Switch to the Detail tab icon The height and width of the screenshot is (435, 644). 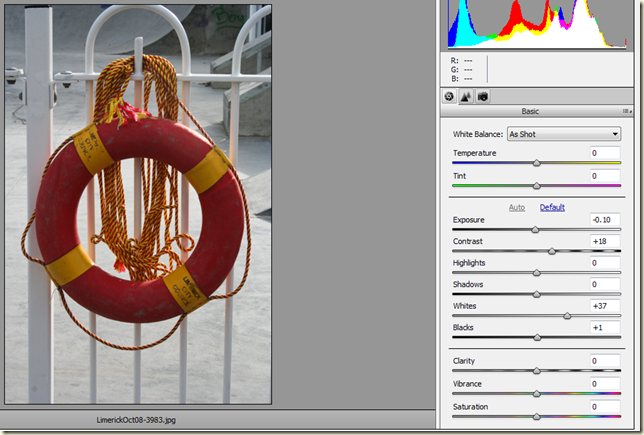point(466,97)
